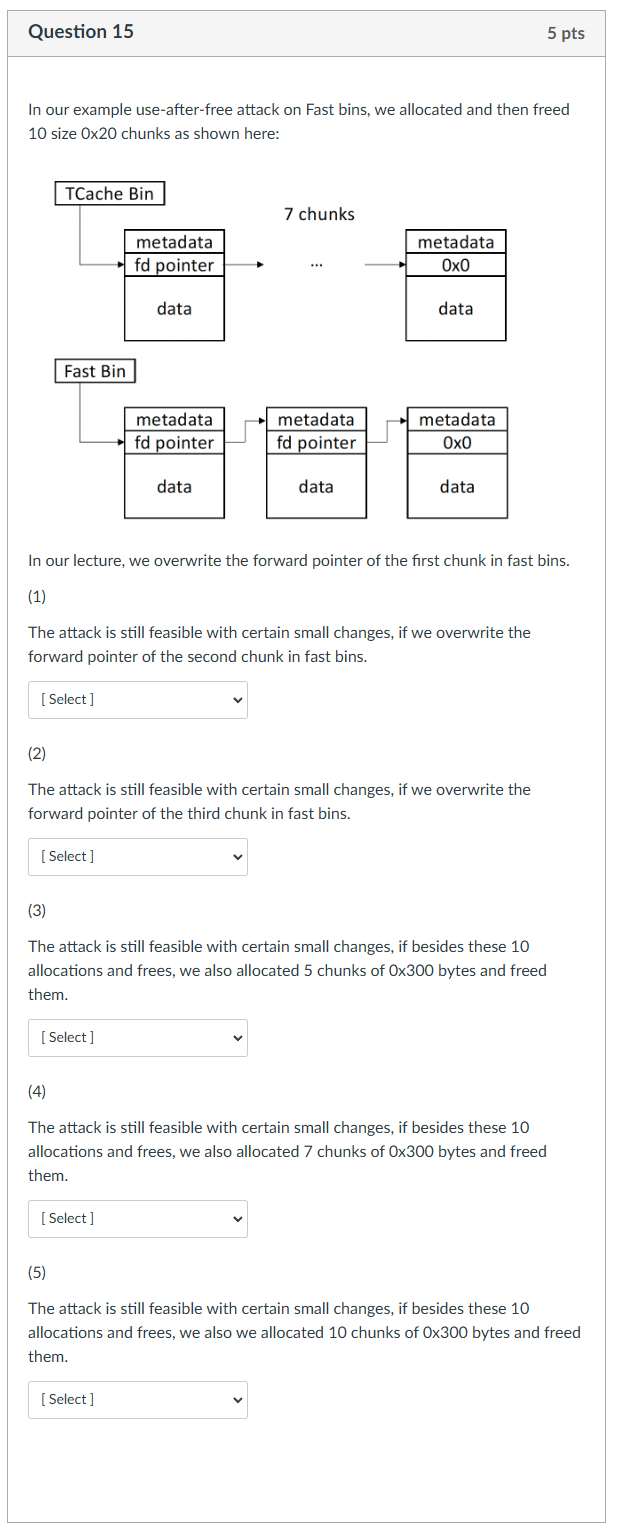Screen dimensions: 617x1535
Task: Click the 0x0 field in the TCache chunk
Action: [x=456, y=265]
